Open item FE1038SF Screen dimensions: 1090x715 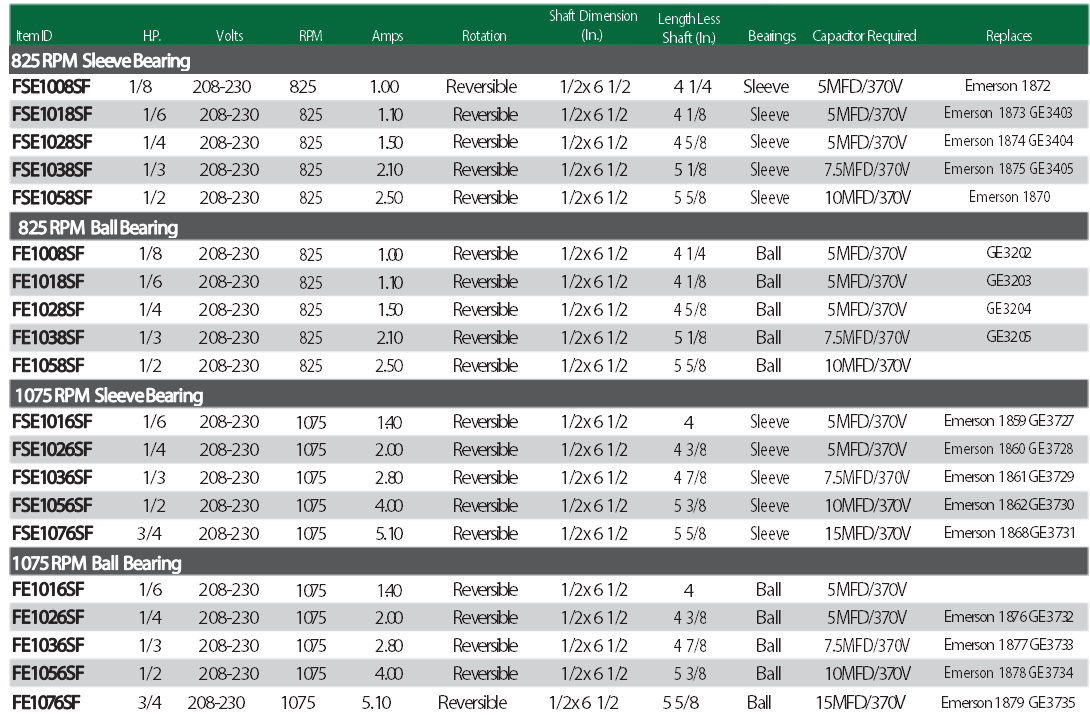[48, 337]
